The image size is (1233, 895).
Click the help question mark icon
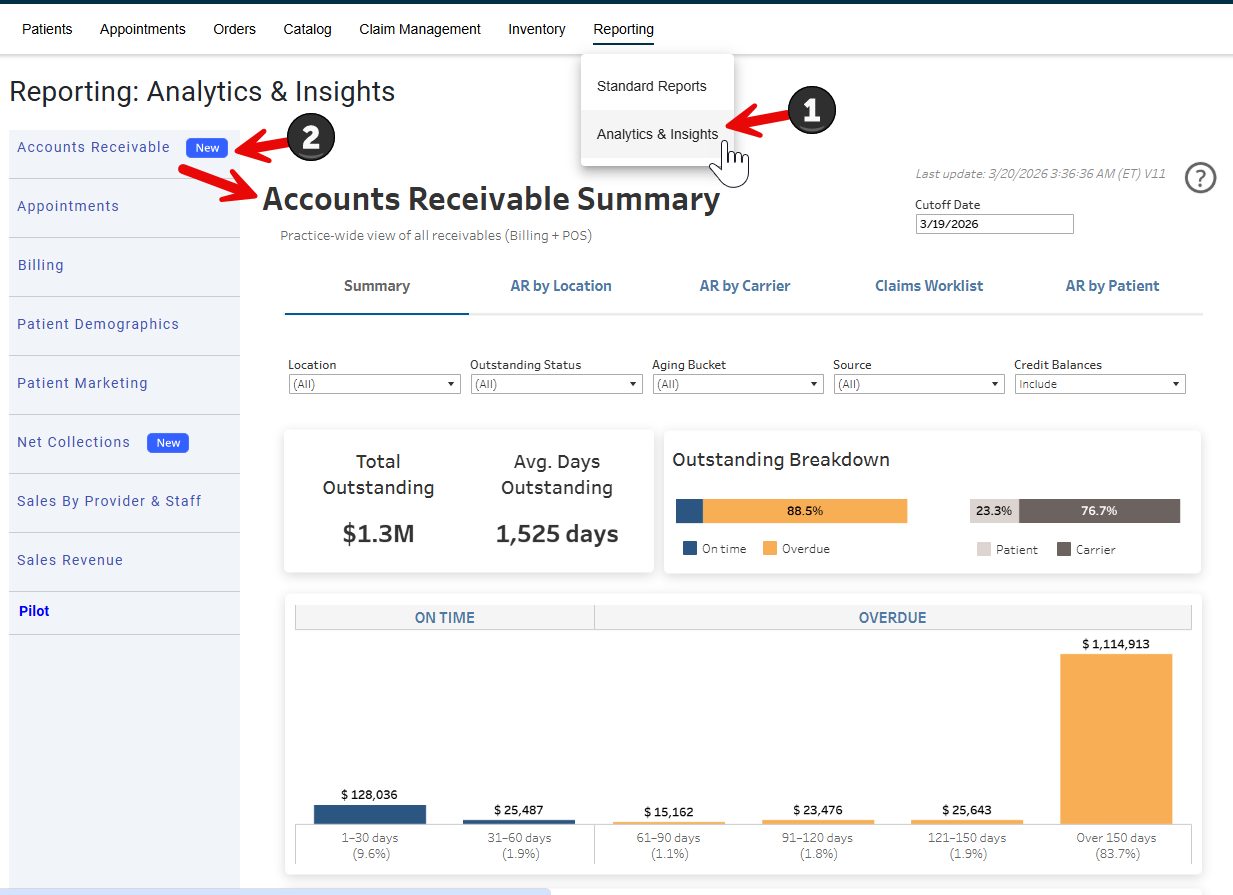click(1200, 178)
